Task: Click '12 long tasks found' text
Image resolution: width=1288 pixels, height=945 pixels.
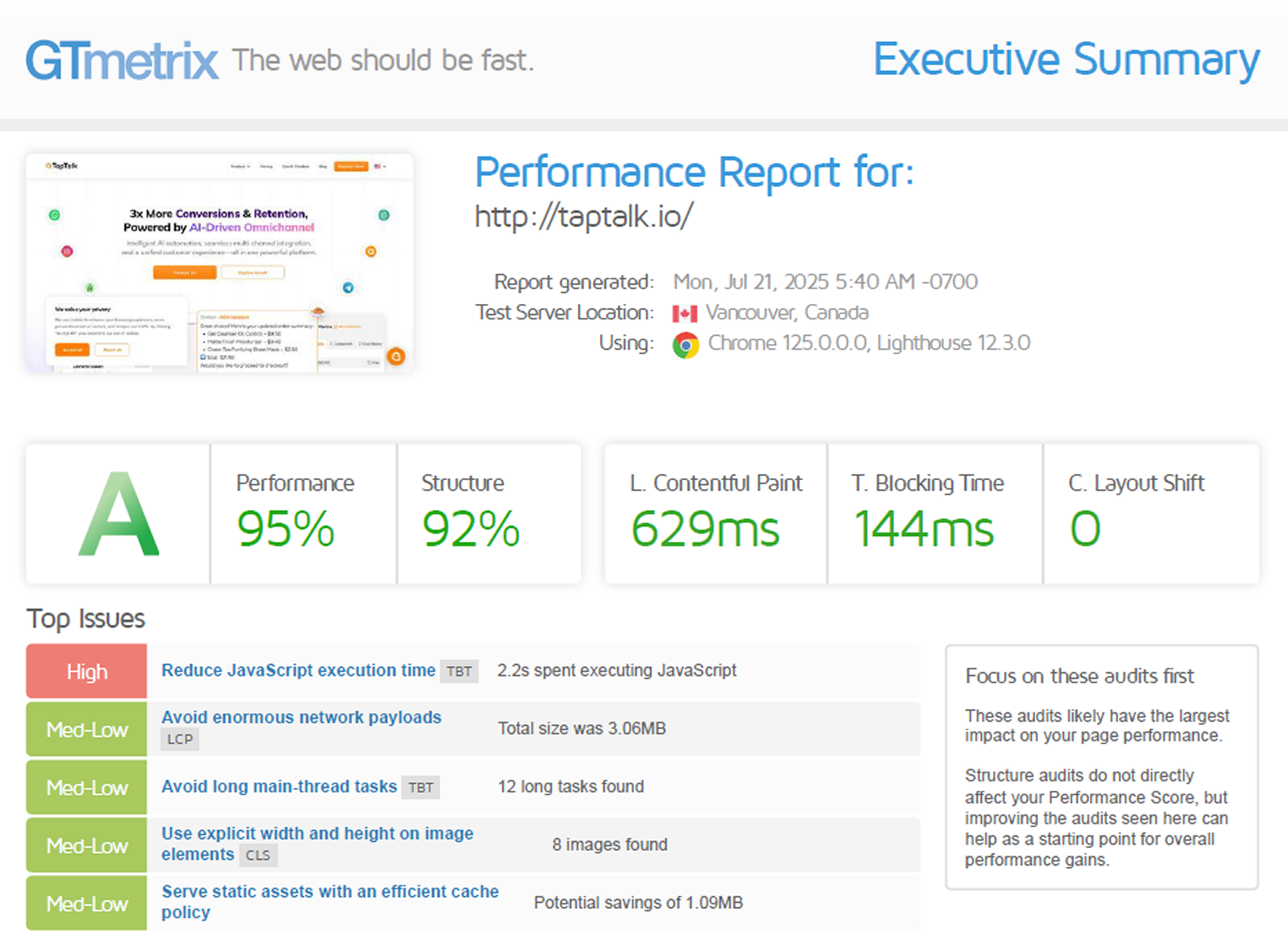Action: 571,786
